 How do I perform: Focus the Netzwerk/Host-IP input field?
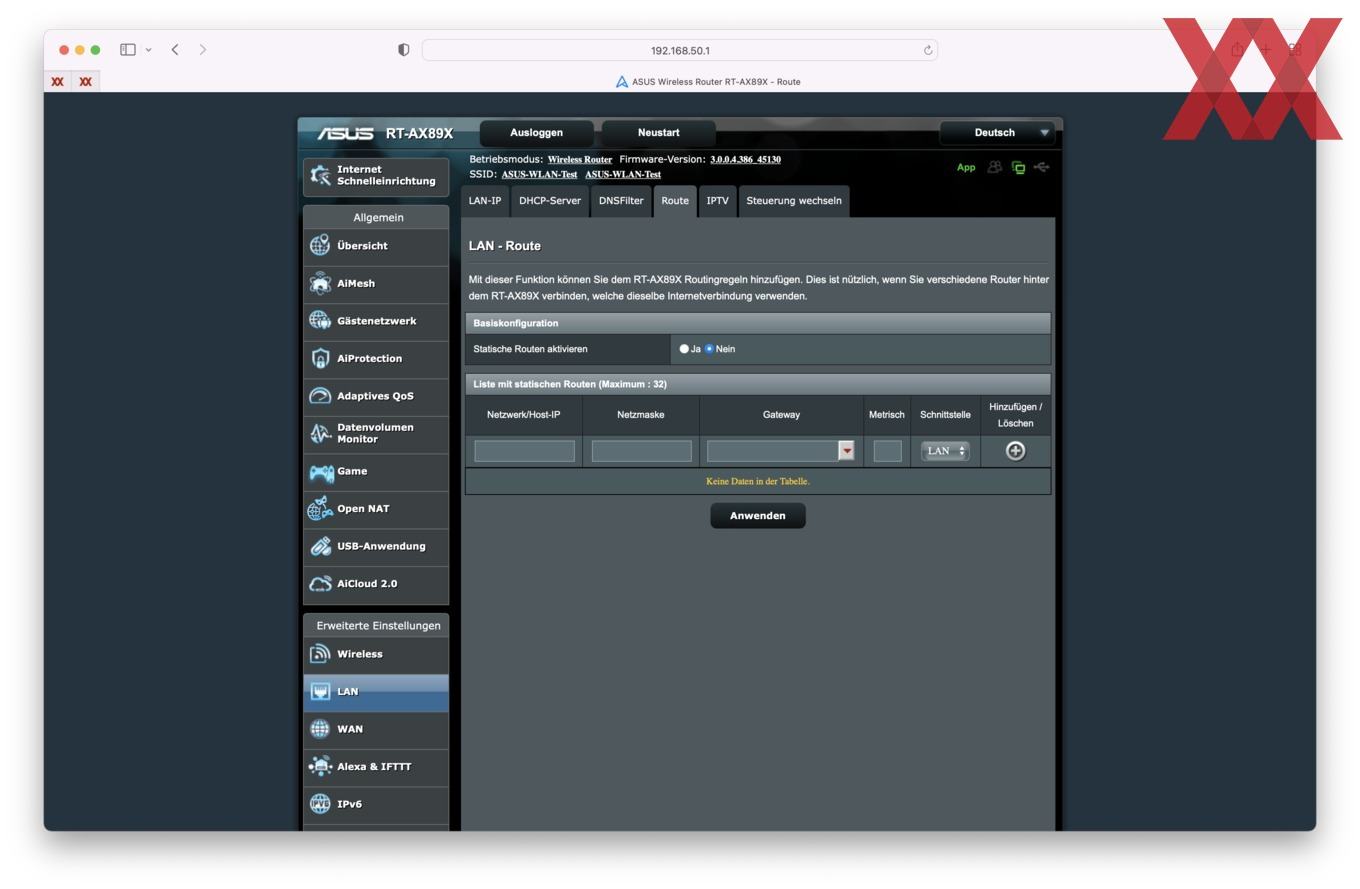click(x=525, y=451)
